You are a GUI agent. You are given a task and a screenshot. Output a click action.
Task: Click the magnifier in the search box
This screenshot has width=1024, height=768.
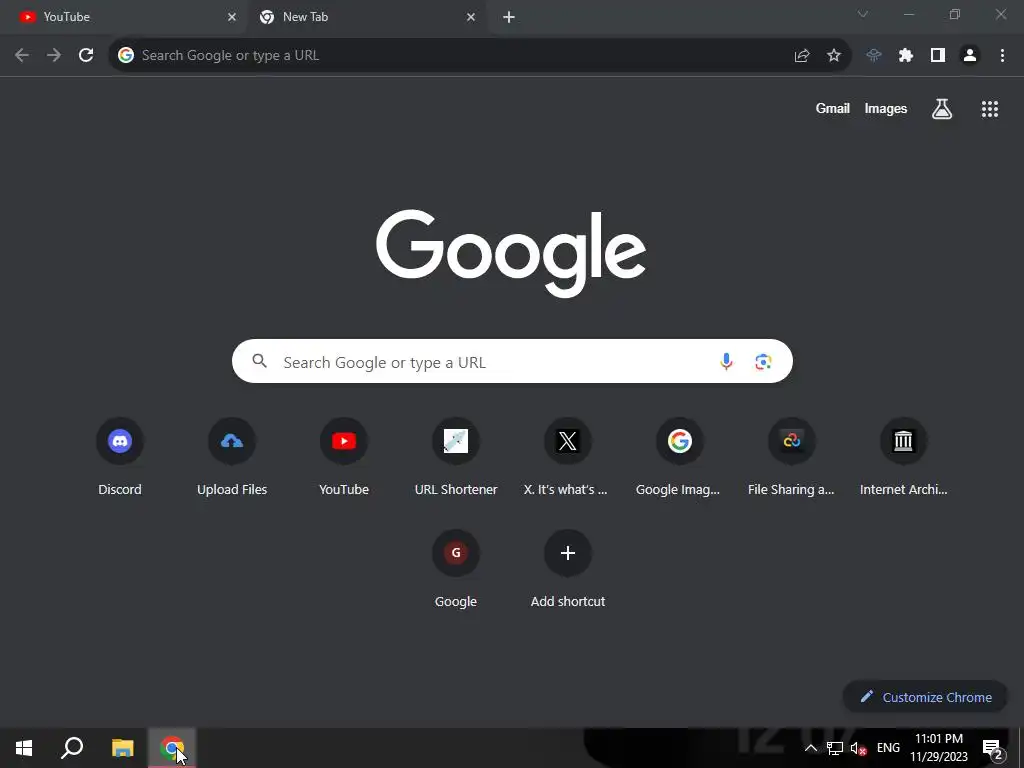click(x=260, y=360)
